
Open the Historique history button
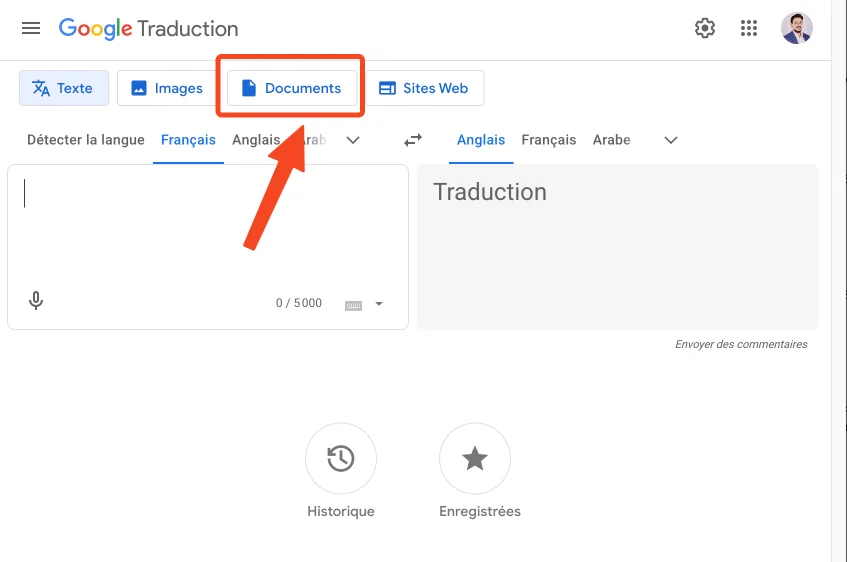click(341, 458)
